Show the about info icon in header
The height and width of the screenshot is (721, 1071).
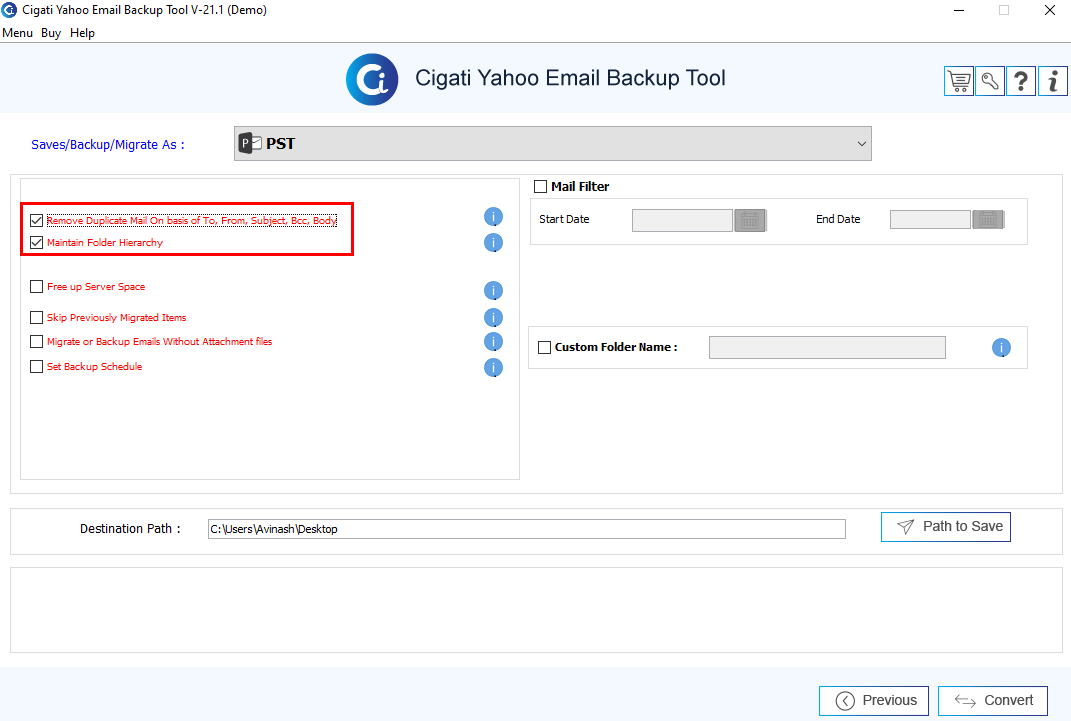click(x=1053, y=81)
